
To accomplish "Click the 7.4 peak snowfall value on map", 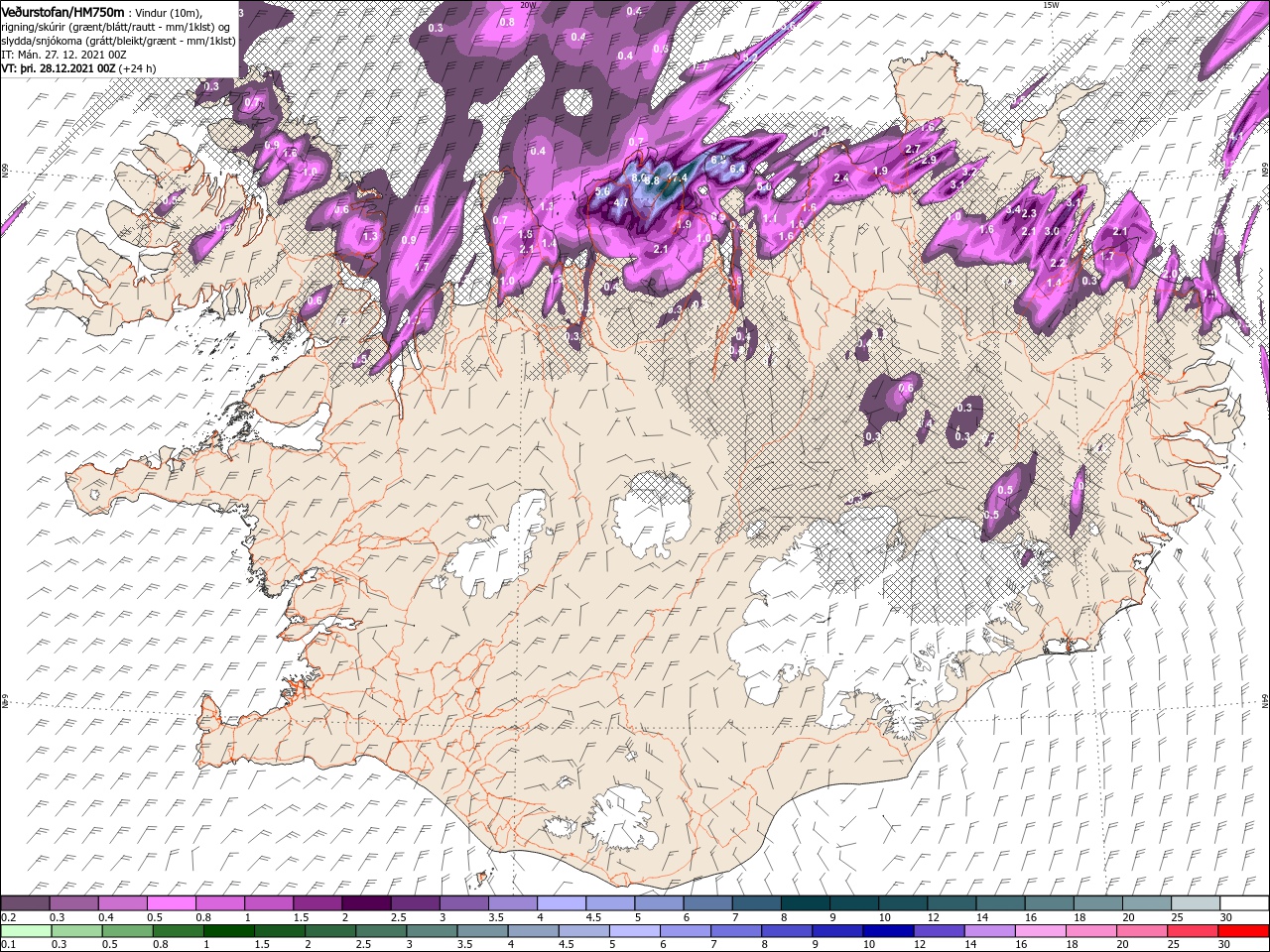I will (678, 179).
